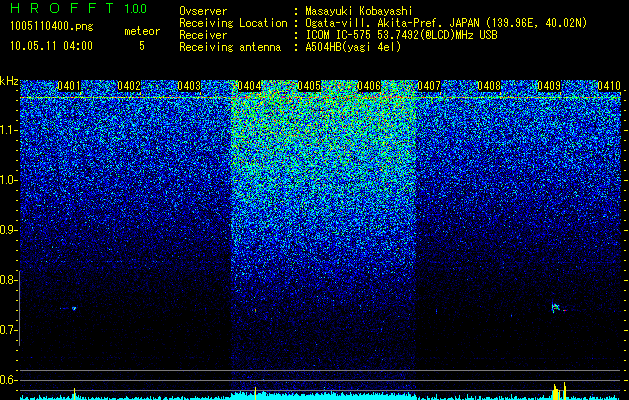Viewport: 629px width, 400px height.
Task: Click the 0406 time marker
Action: [x=369, y=86]
